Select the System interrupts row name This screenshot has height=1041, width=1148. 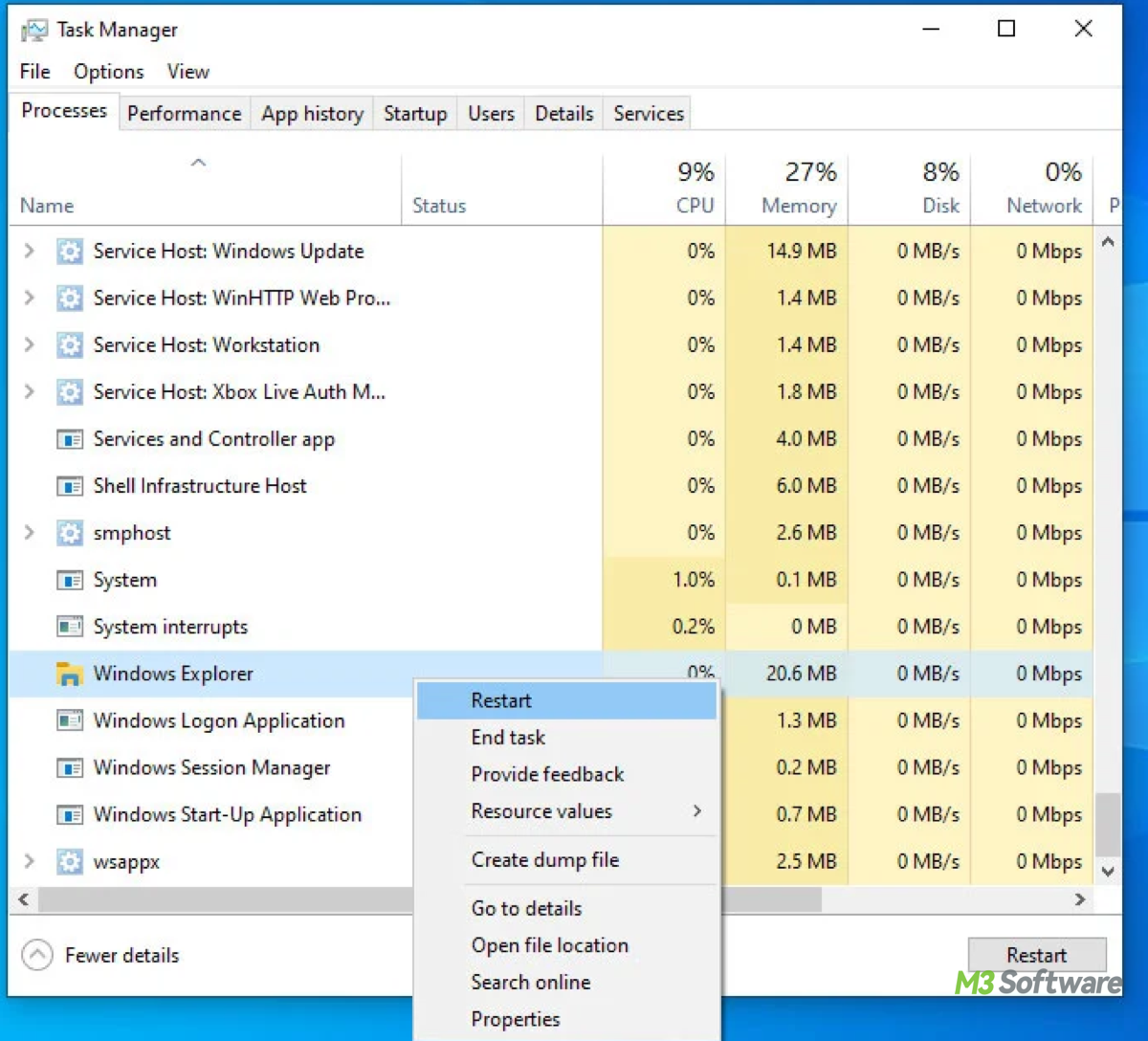pyautogui.click(x=170, y=627)
